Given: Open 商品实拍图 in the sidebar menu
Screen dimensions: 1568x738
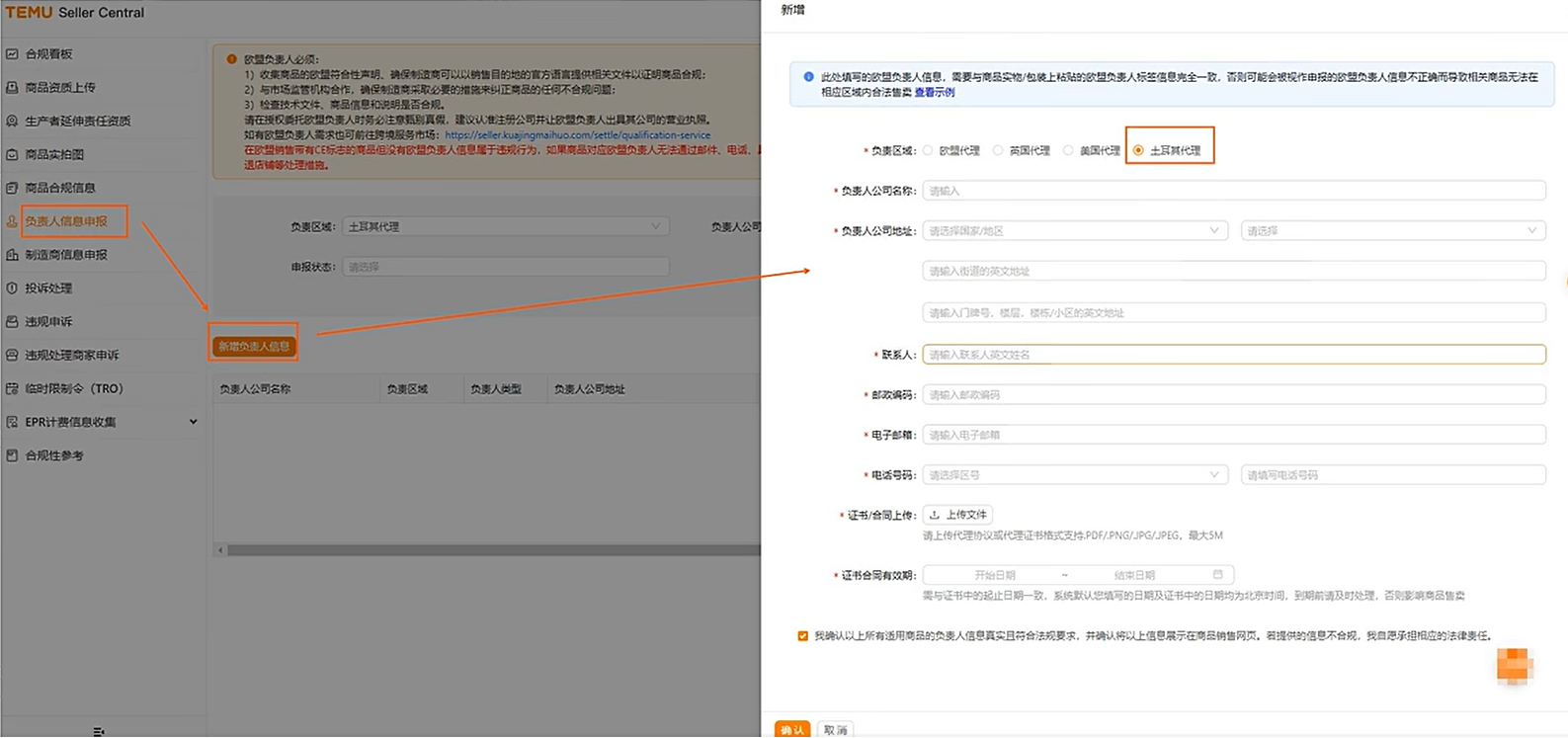Looking at the screenshot, I should 54,155.
